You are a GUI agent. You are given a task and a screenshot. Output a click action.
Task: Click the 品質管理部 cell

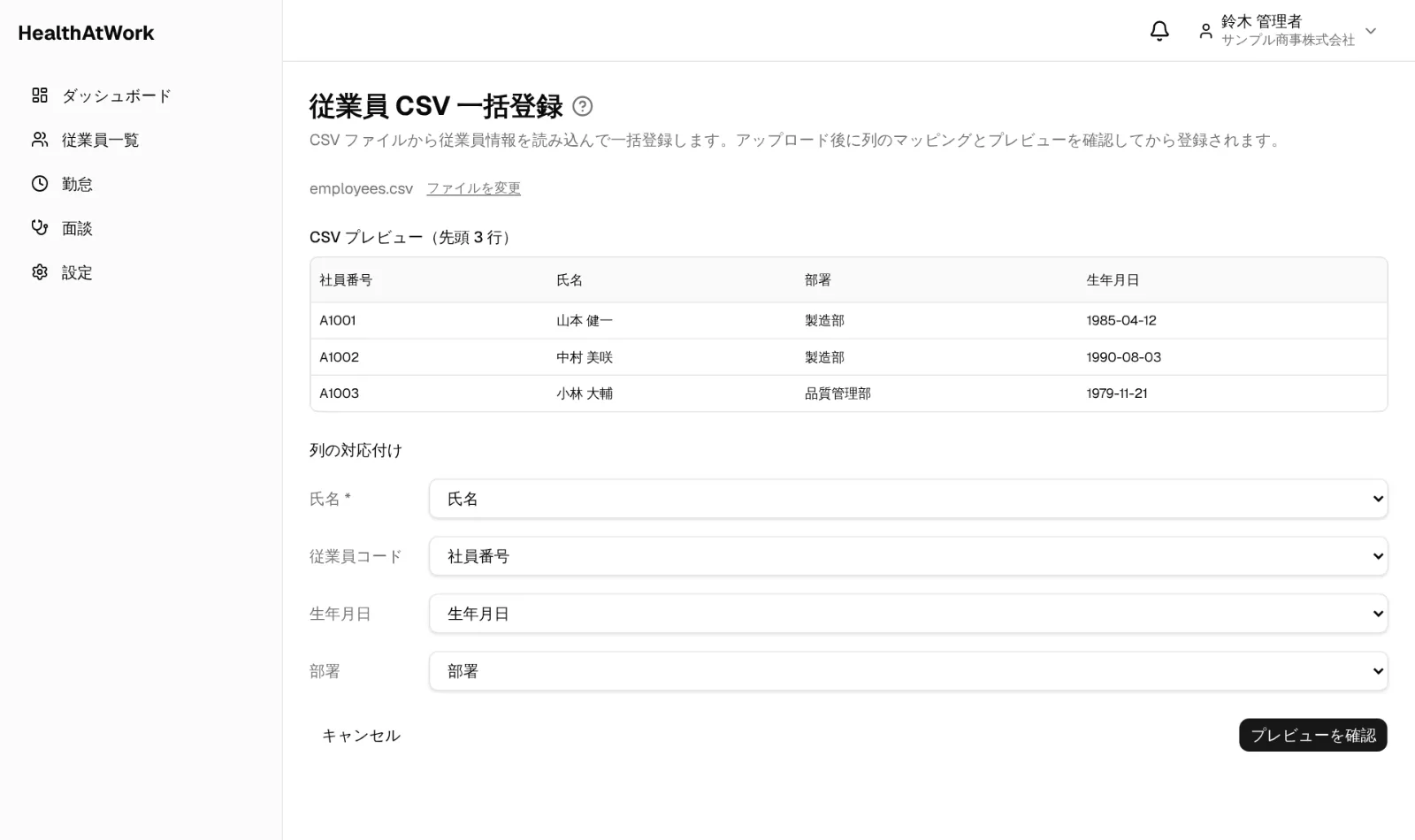(838, 393)
